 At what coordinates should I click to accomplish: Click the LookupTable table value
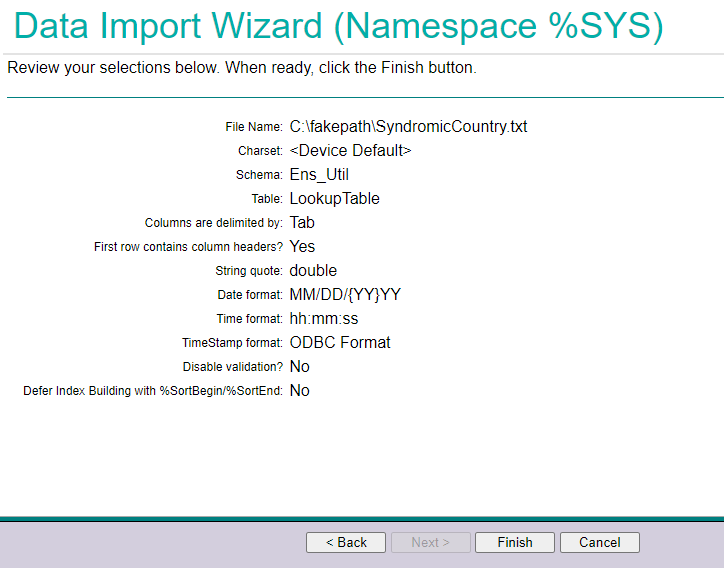point(334,198)
